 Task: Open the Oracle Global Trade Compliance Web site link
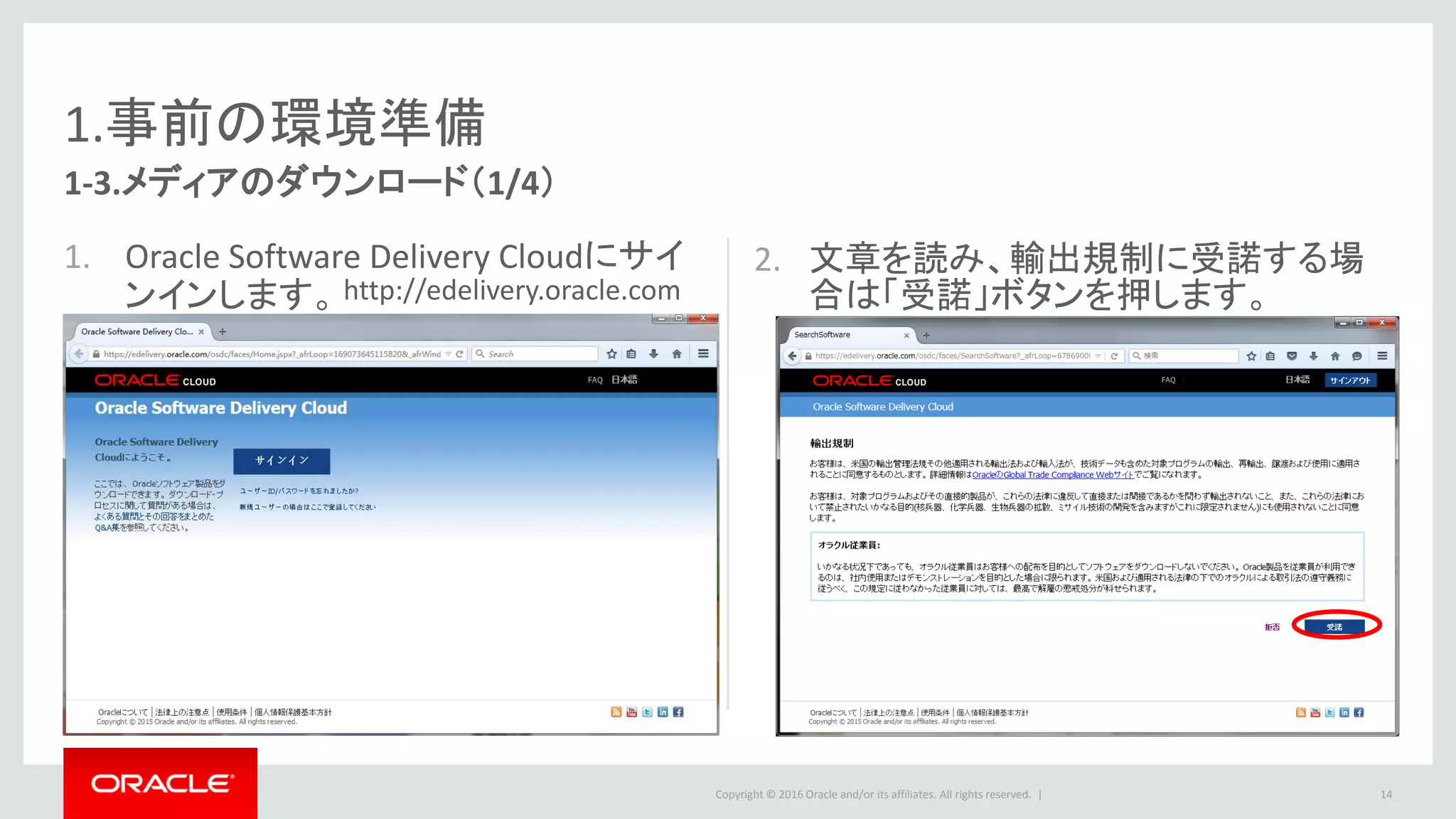pyautogui.click(x=1052, y=475)
